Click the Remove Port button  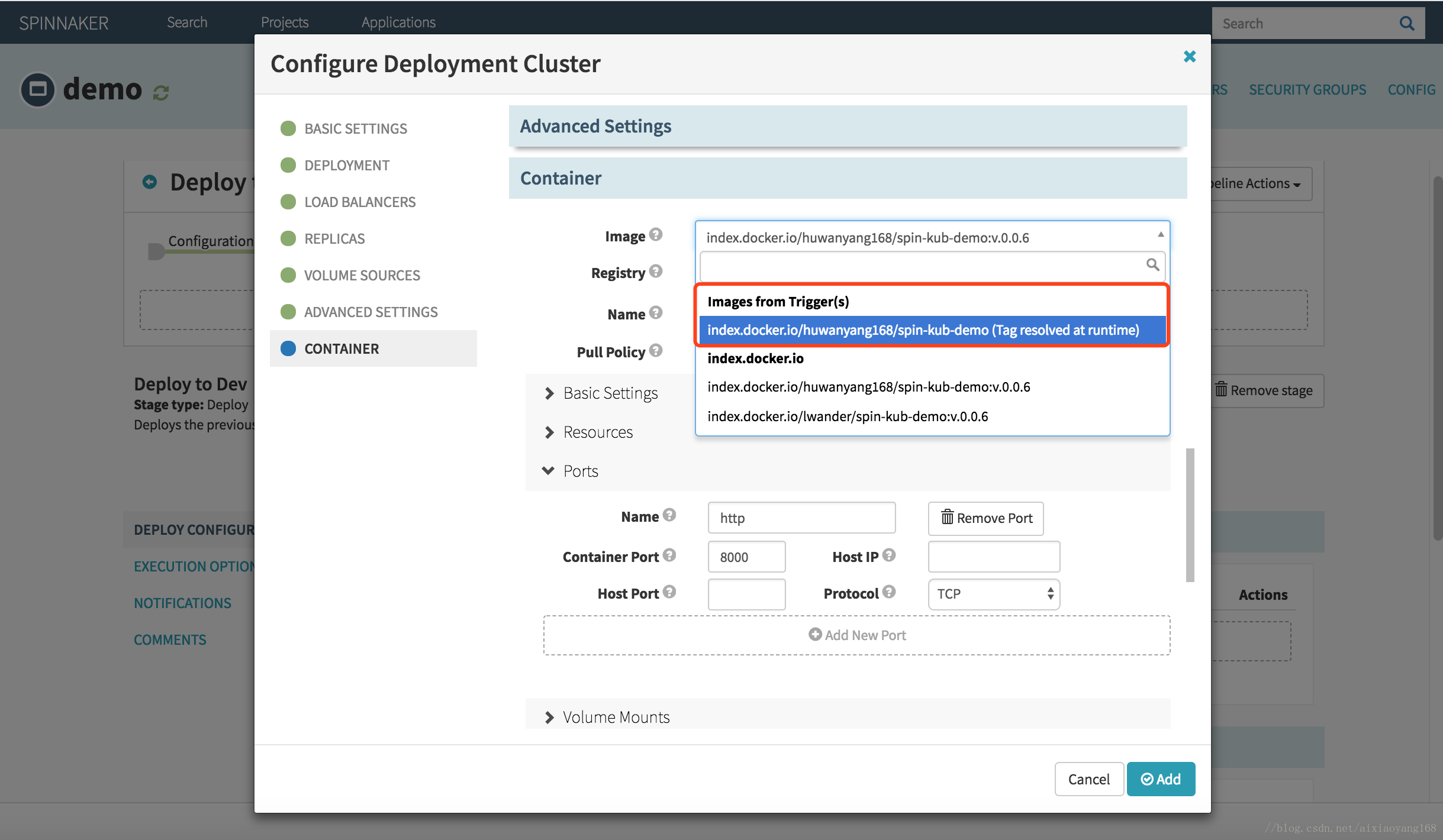point(985,518)
